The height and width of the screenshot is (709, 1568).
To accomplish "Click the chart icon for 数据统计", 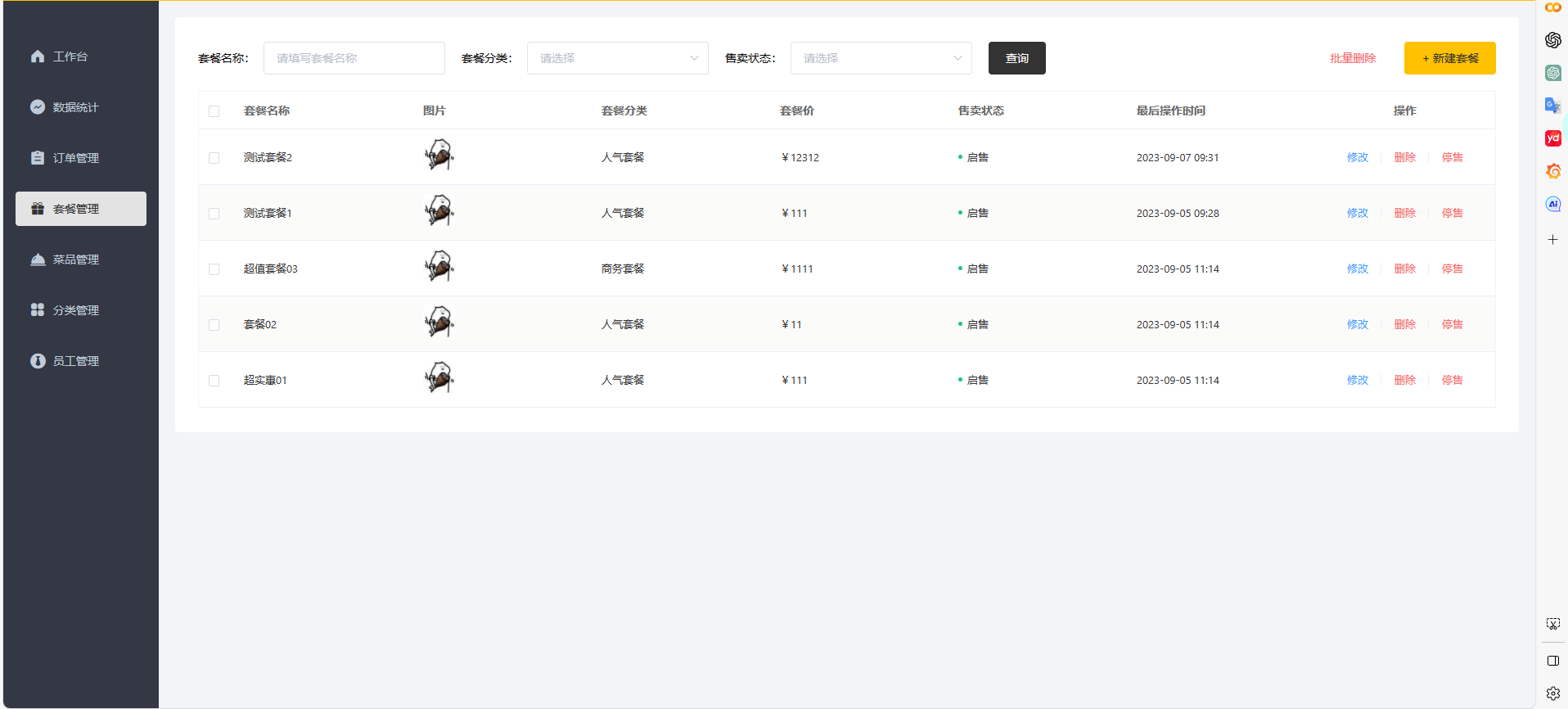I will [38, 107].
